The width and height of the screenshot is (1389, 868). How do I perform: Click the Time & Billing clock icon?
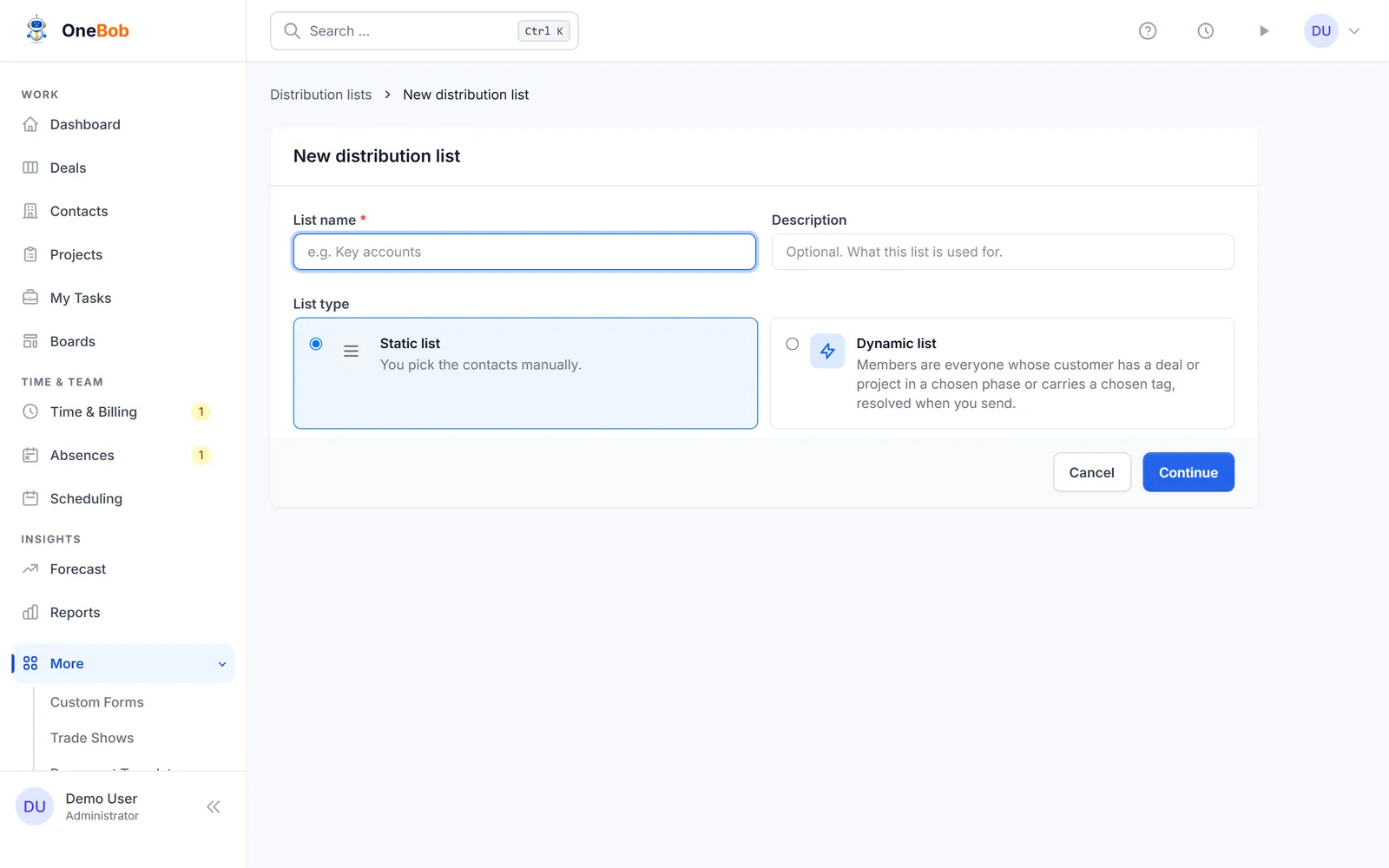click(30, 411)
